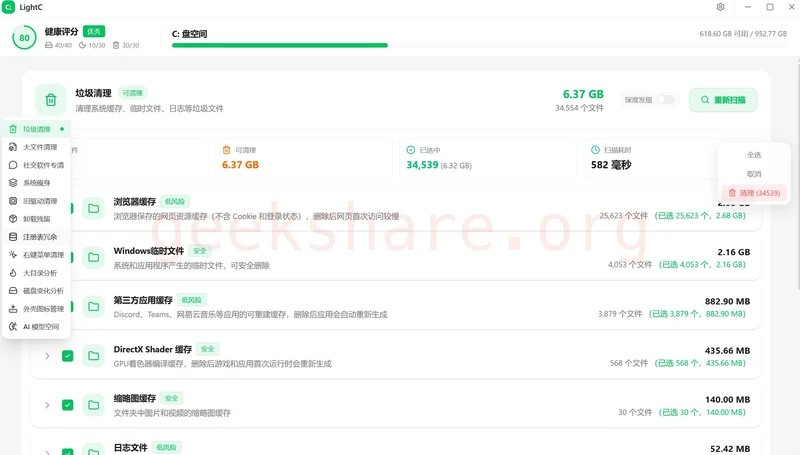The height and width of the screenshot is (455, 800).
Task: Uncheck the DirectX Shader 缓存 checkbox
Action: pos(67,356)
